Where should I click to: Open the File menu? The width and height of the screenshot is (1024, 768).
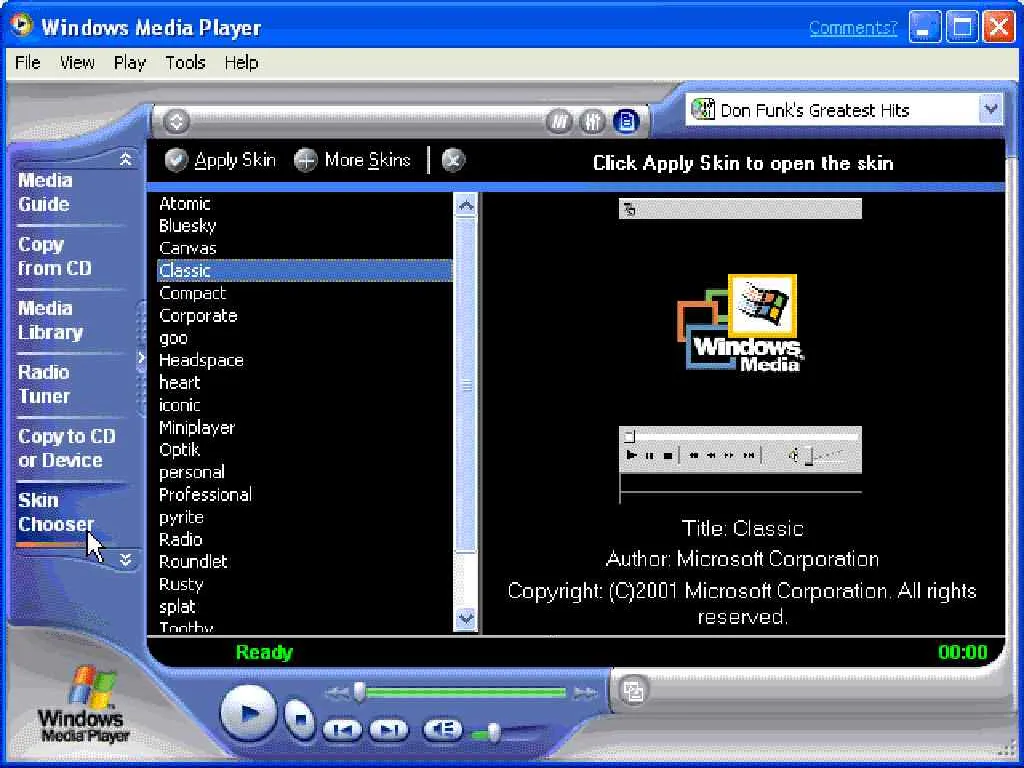(x=27, y=63)
